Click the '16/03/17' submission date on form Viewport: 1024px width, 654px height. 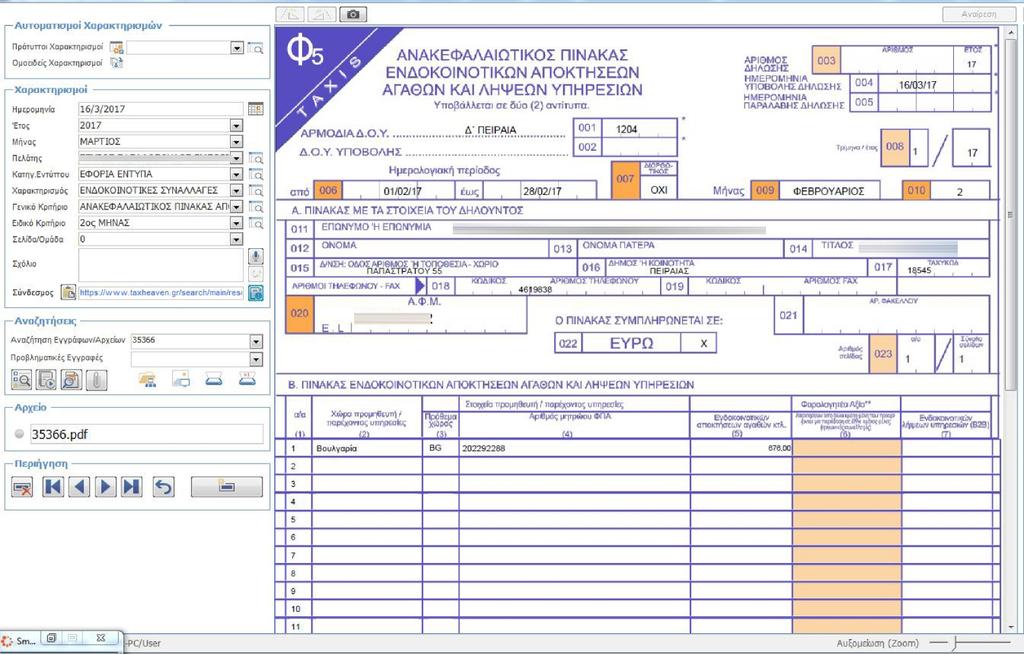[x=917, y=85]
